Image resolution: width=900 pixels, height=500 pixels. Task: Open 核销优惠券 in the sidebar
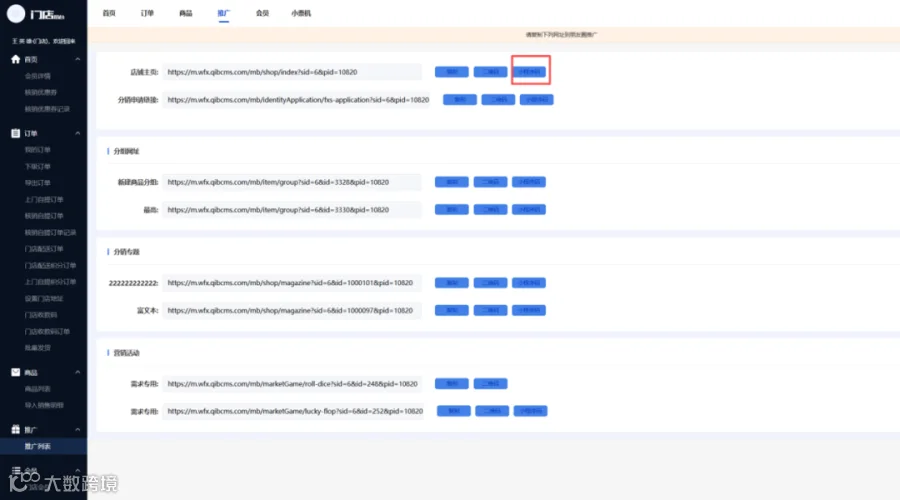(41, 92)
